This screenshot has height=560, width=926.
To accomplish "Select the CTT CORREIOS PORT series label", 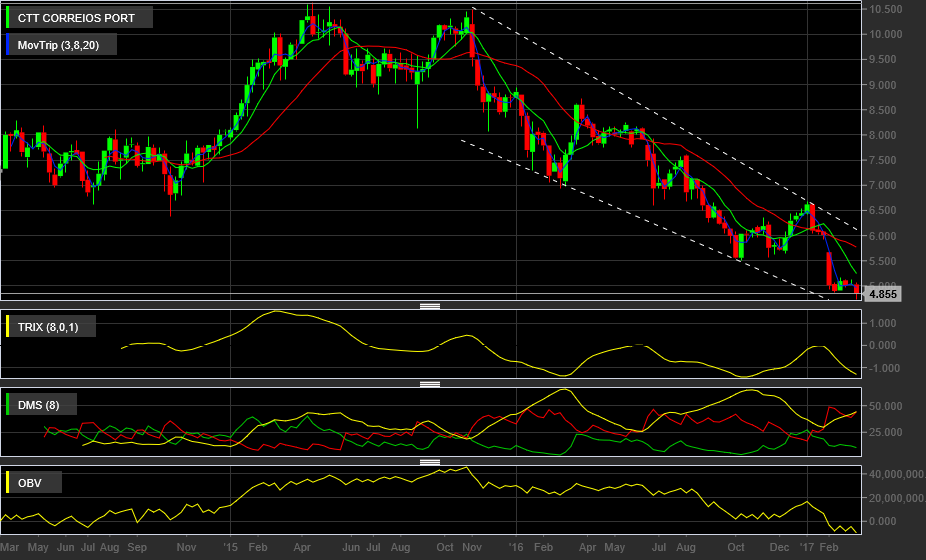I will click(79, 18).
